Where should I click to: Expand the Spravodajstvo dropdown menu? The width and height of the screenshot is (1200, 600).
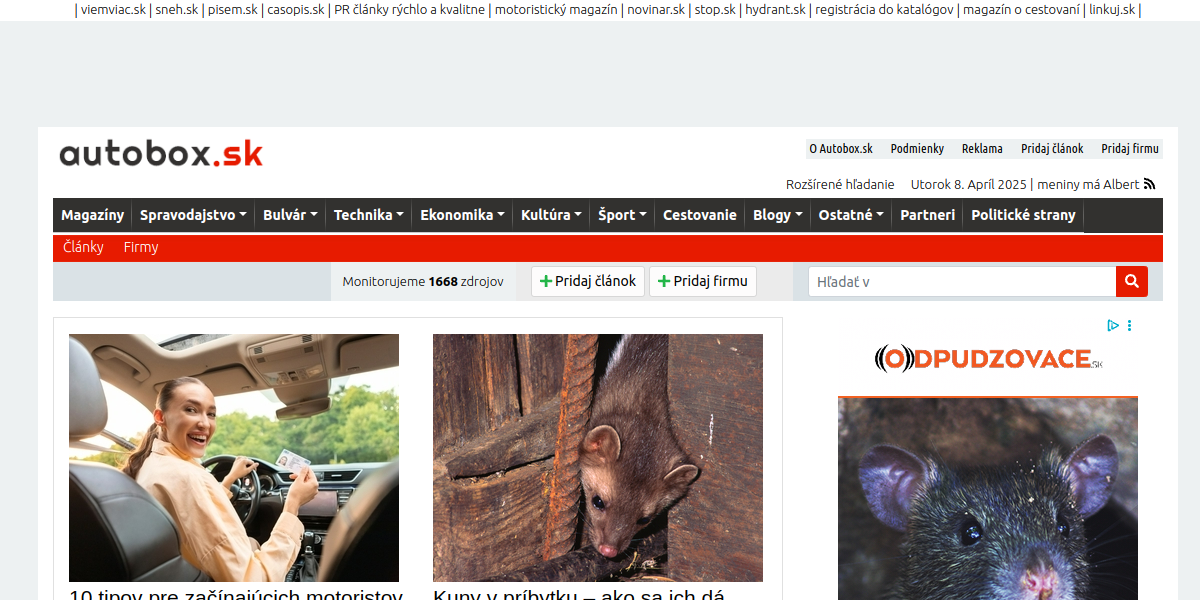click(x=193, y=215)
